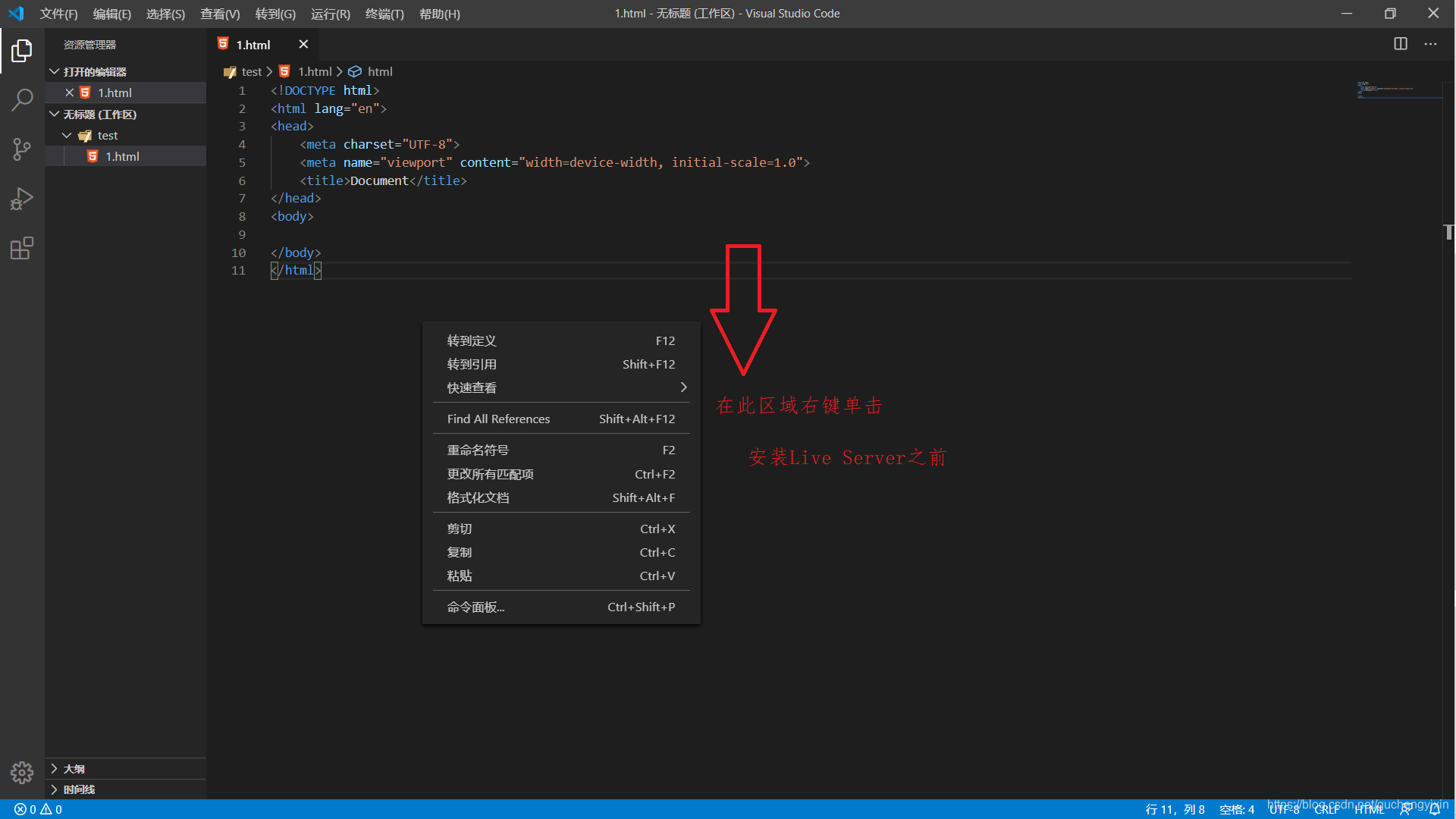Open 快速查看 submenu in context menu

coord(561,388)
